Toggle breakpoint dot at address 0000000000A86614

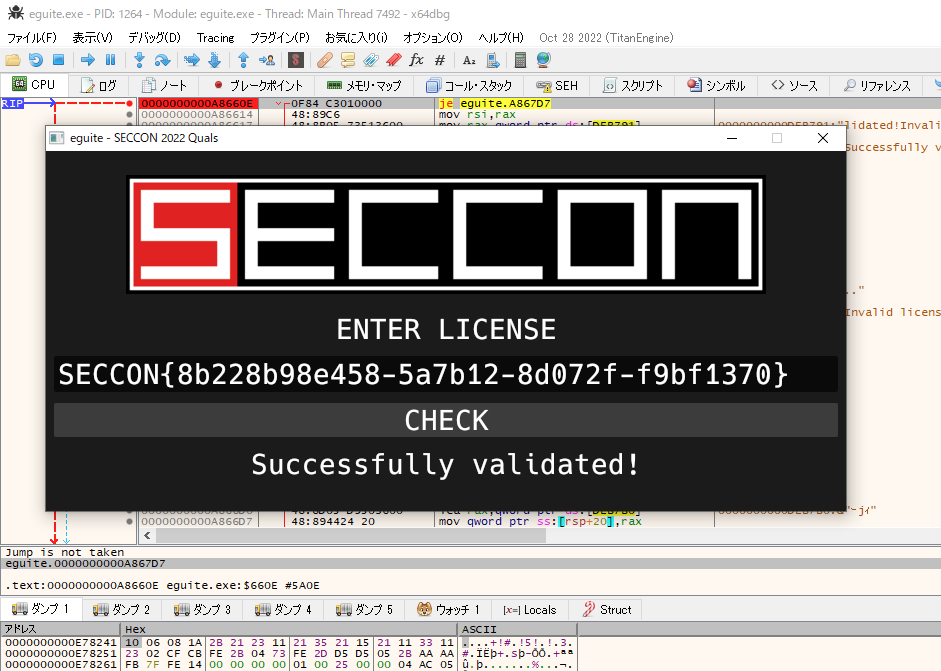[129, 114]
